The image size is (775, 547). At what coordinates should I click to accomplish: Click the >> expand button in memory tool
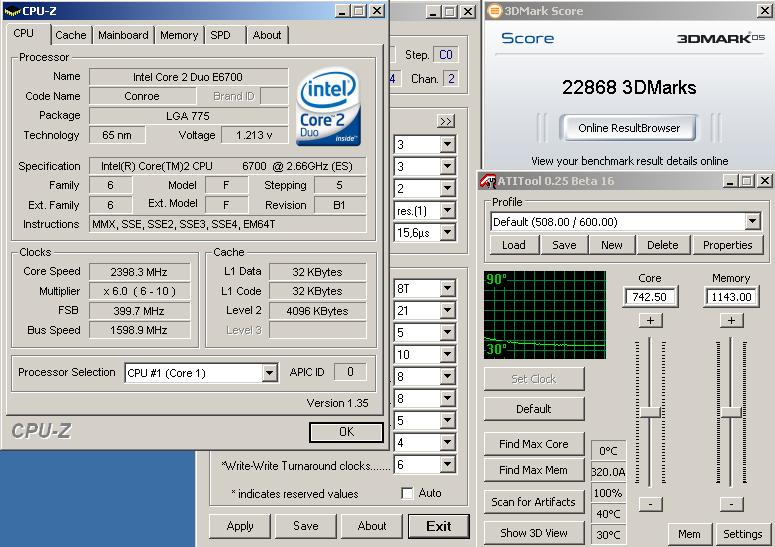pyautogui.click(x=446, y=122)
